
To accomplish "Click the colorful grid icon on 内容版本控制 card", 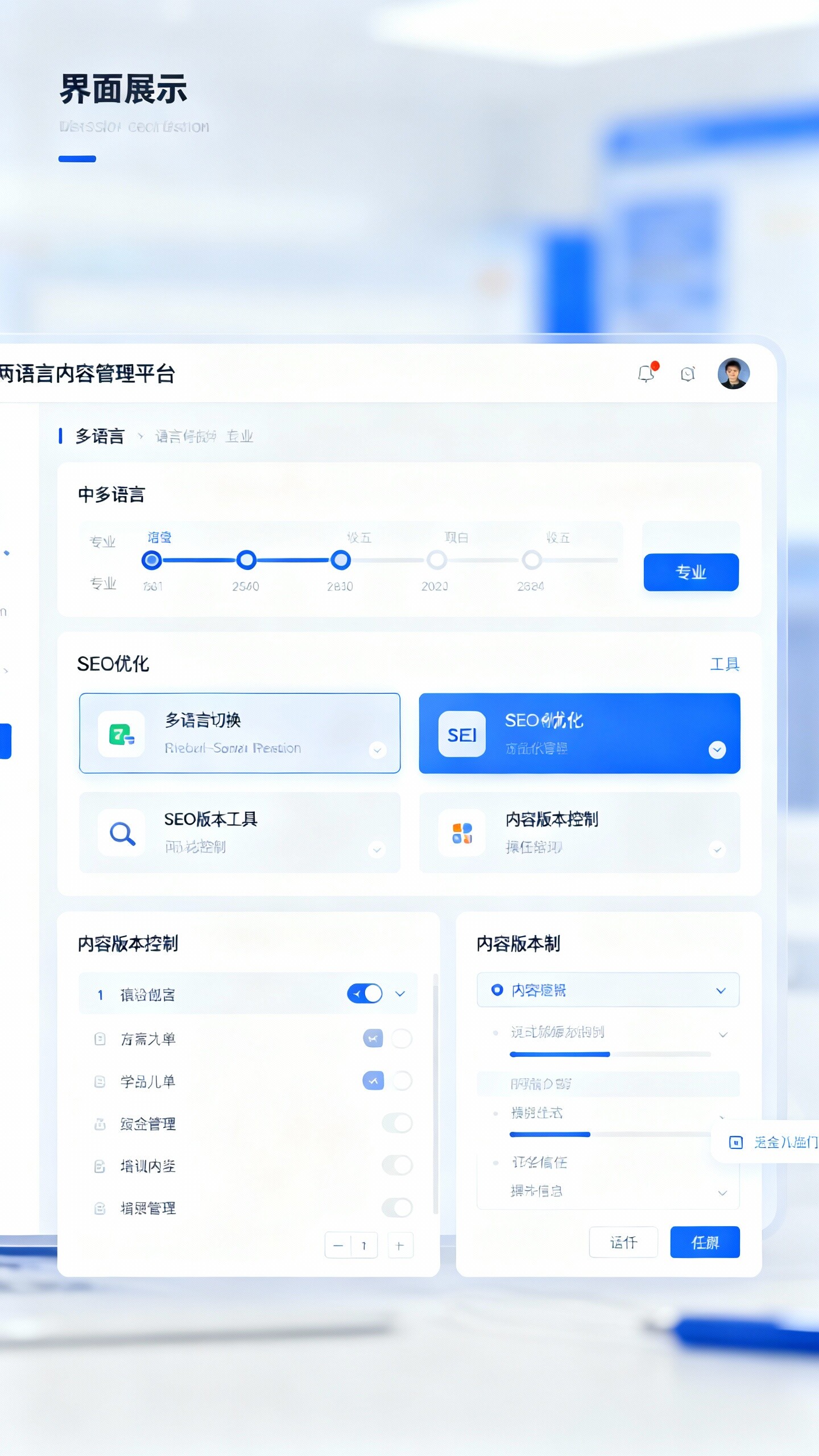I will (x=462, y=833).
